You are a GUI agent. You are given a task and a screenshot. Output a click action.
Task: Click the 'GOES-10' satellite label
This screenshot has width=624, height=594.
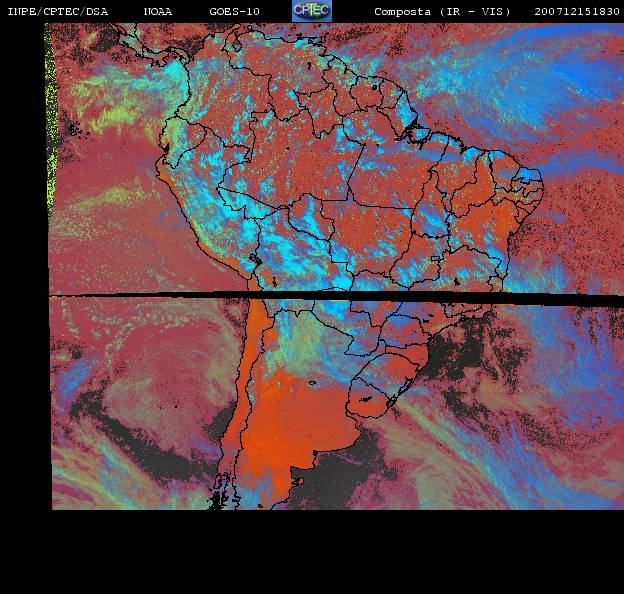click(234, 12)
